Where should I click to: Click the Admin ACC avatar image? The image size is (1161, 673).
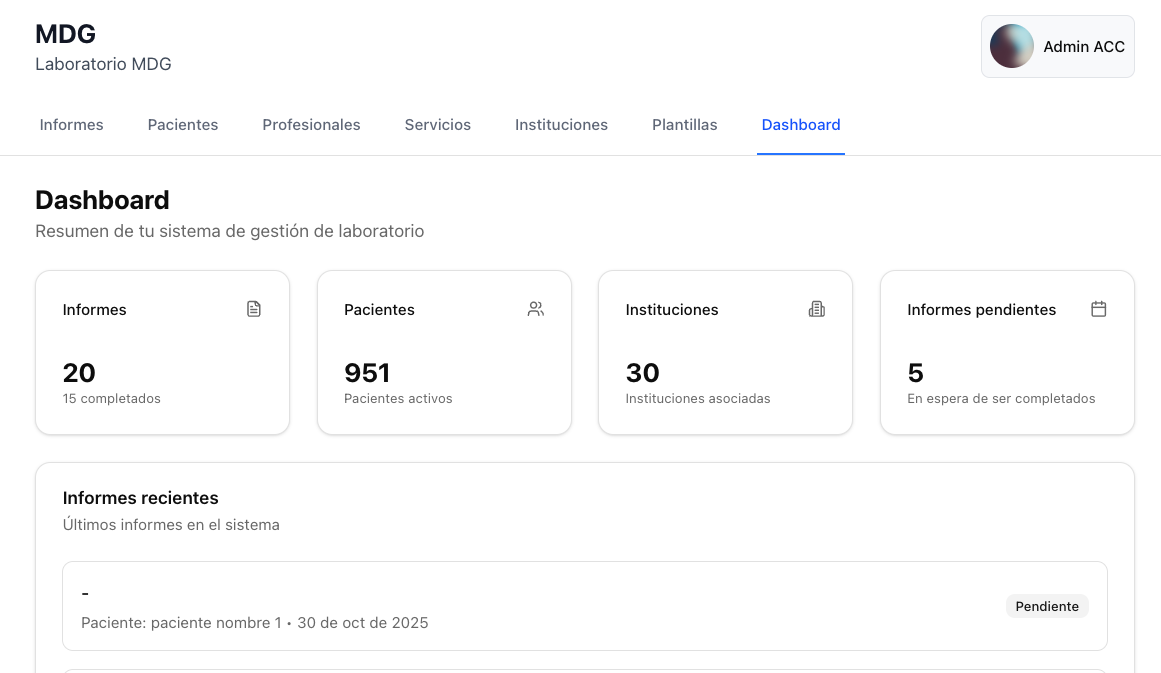point(1012,46)
